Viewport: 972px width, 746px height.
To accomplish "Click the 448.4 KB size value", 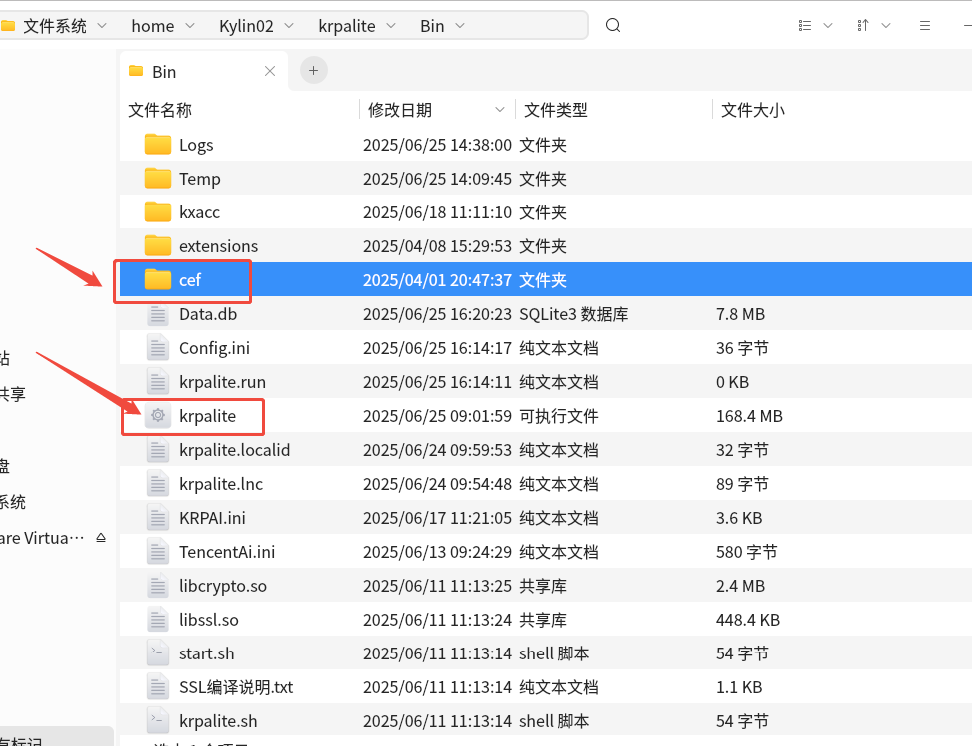I will tap(748, 619).
